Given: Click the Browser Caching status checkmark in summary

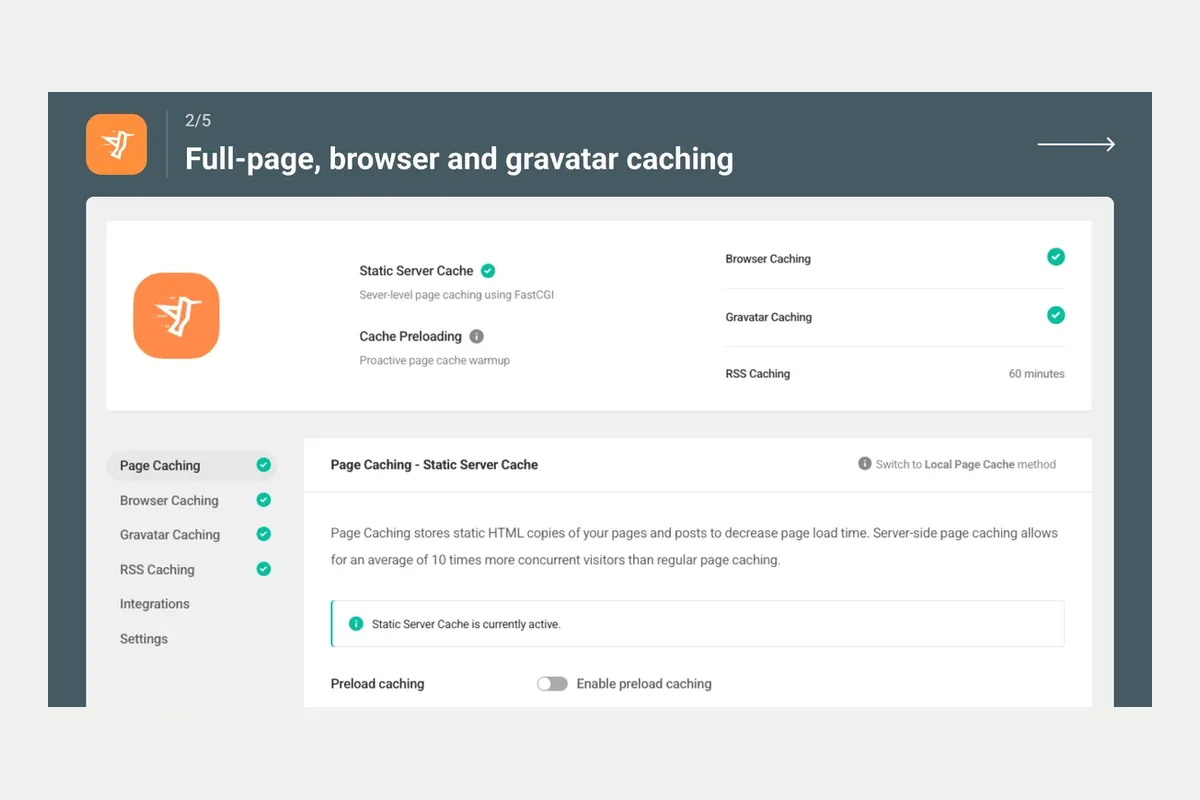Looking at the screenshot, I should click(1056, 257).
